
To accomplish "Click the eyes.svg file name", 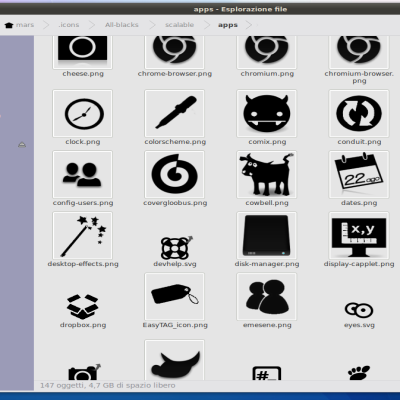I will (x=359, y=325).
